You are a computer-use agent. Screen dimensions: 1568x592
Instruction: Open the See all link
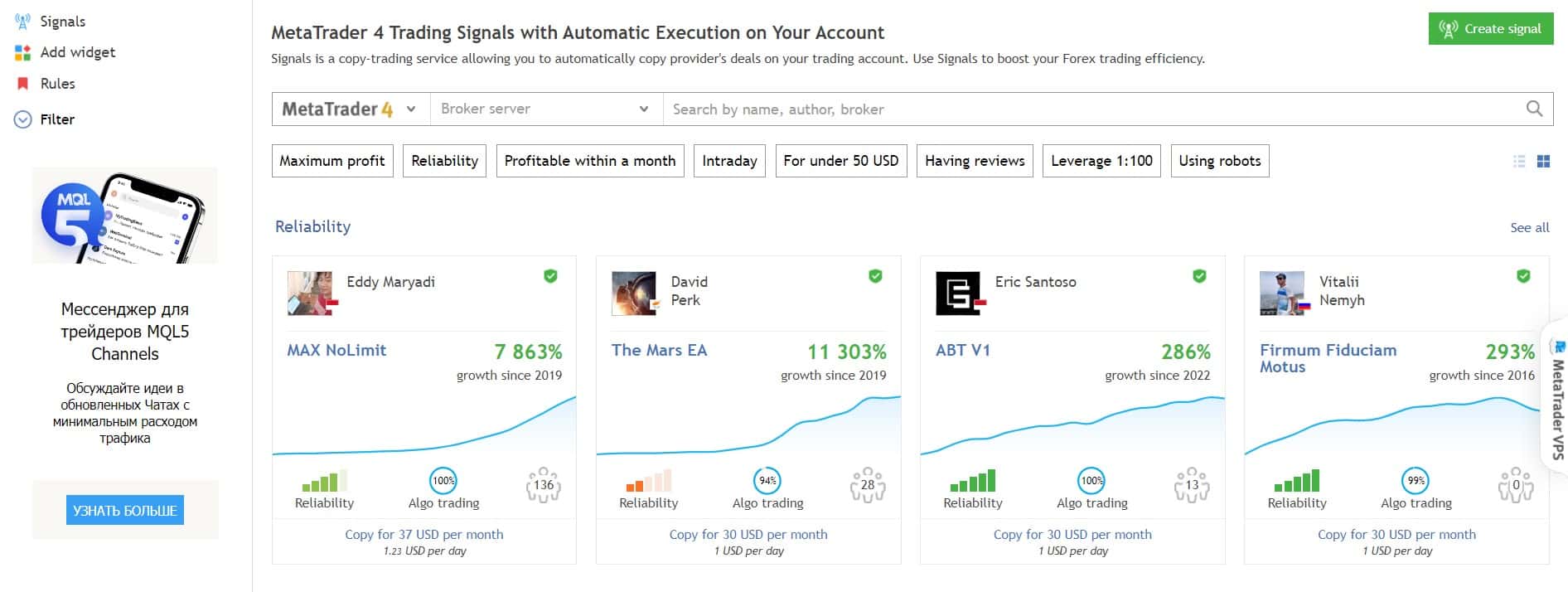point(1529,227)
